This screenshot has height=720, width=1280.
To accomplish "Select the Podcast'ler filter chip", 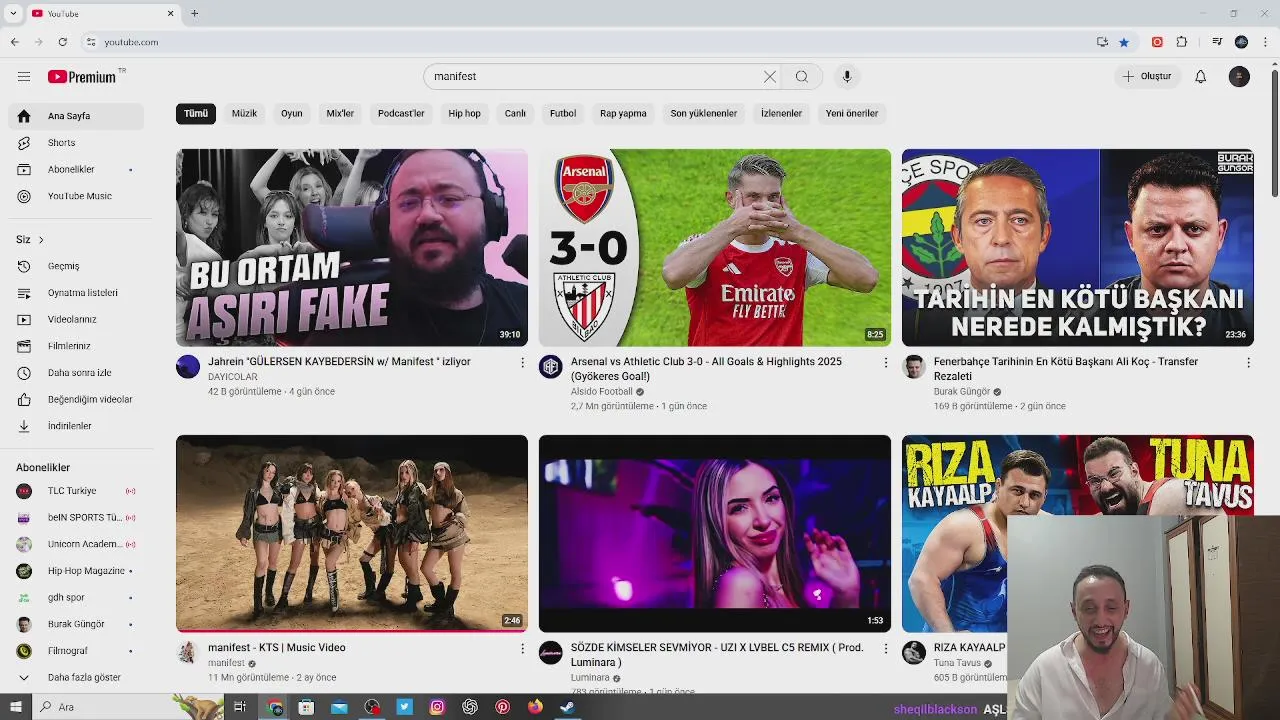I will (x=401, y=113).
